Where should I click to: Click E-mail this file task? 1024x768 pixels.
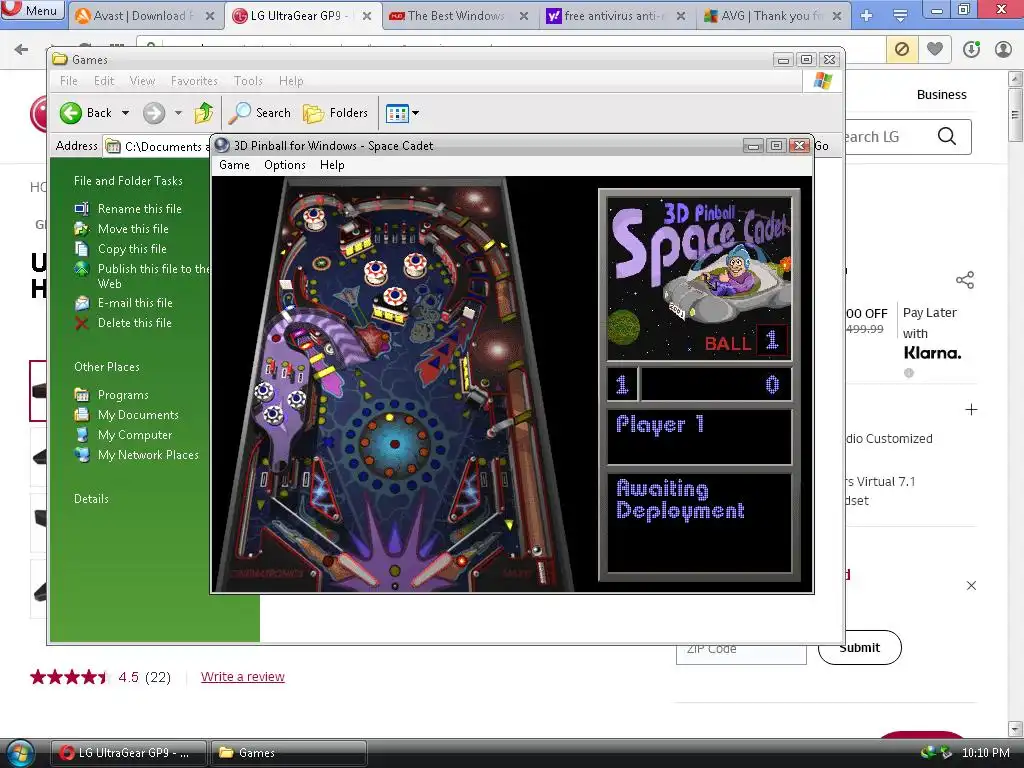pos(135,303)
